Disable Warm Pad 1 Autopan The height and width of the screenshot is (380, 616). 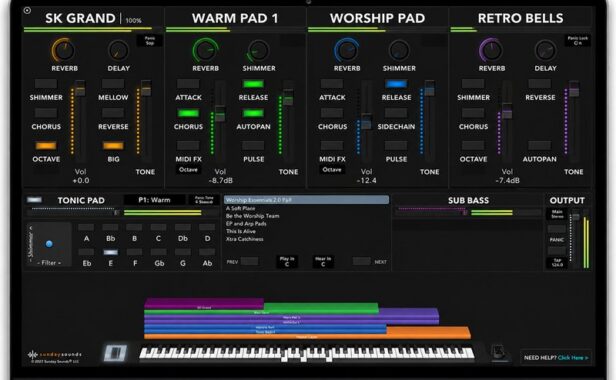click(253, 114)
